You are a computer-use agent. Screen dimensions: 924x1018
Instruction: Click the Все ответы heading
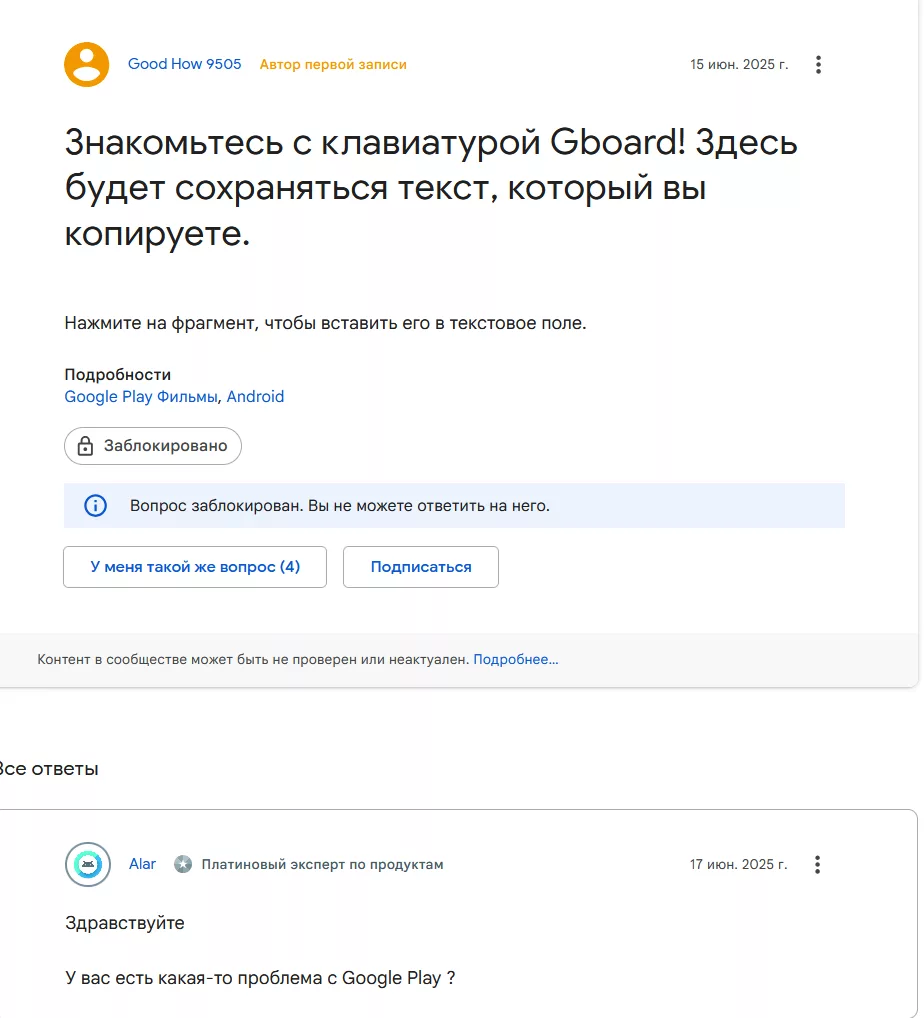(x=49, y=769)
